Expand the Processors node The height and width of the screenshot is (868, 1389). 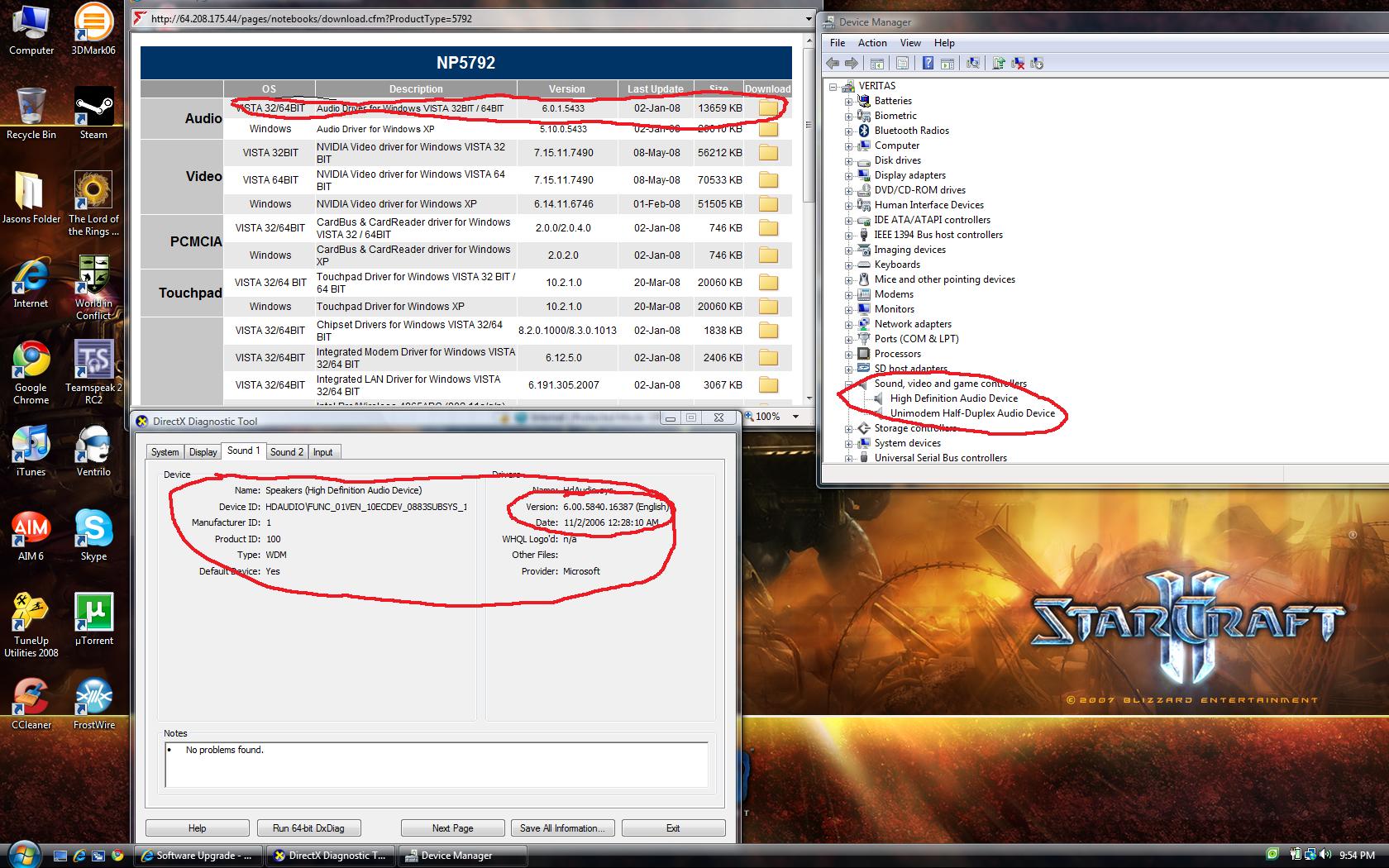tap(848, 354)
